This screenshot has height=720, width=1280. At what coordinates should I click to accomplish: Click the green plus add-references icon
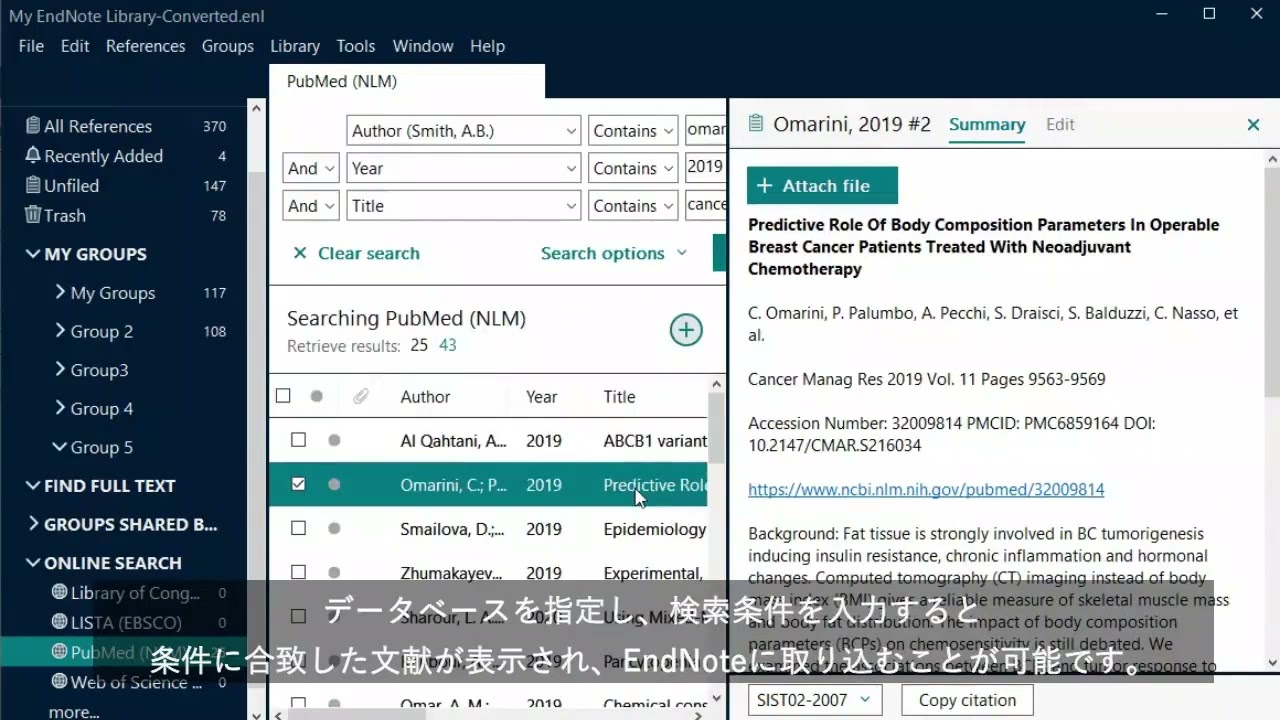tap(686, 330)
